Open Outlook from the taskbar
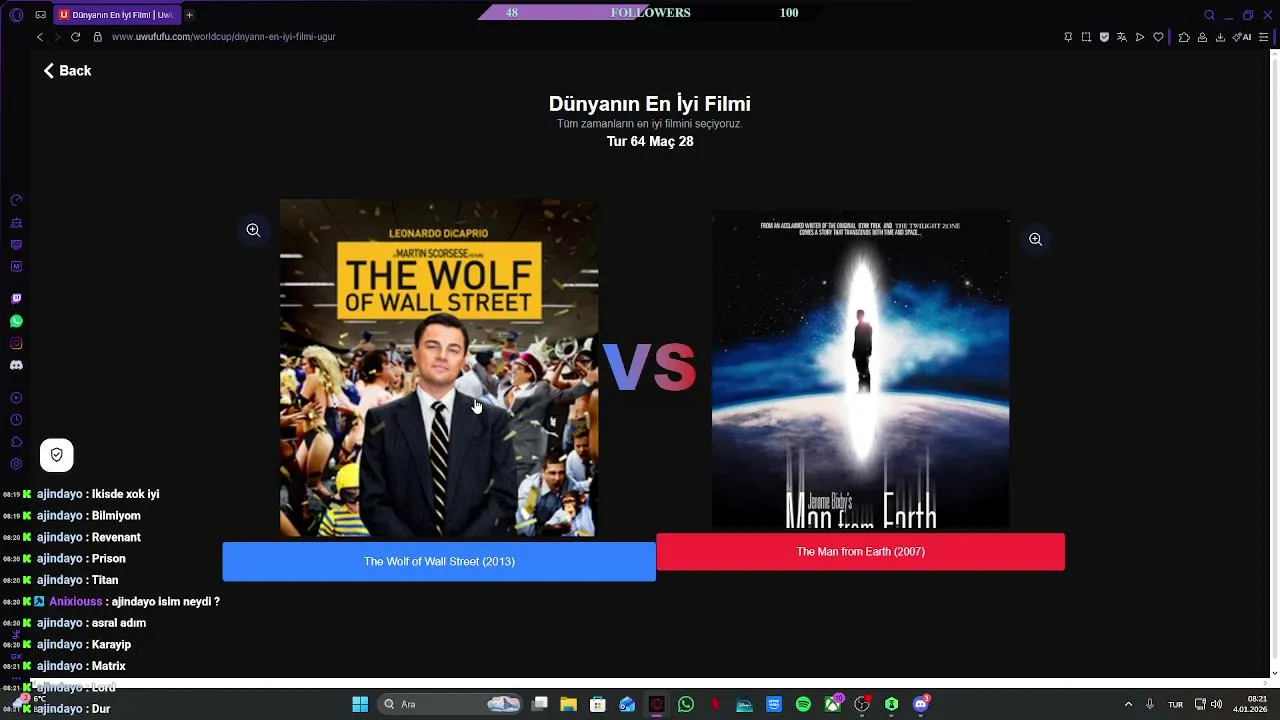Viewport: 1280px width, 720px height. (x=627, y=704)
